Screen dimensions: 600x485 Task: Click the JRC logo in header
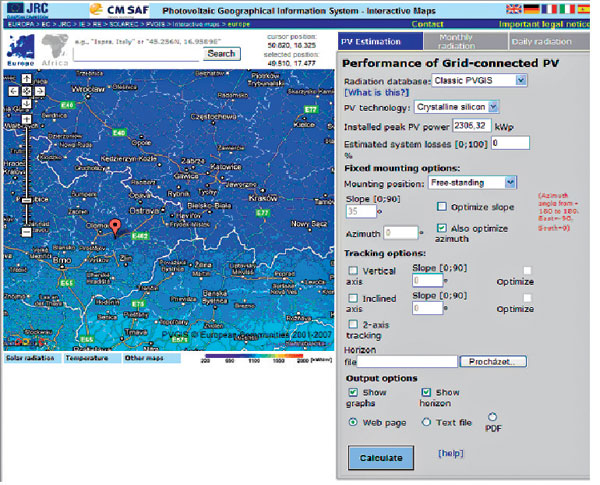(x=28, y=10)
